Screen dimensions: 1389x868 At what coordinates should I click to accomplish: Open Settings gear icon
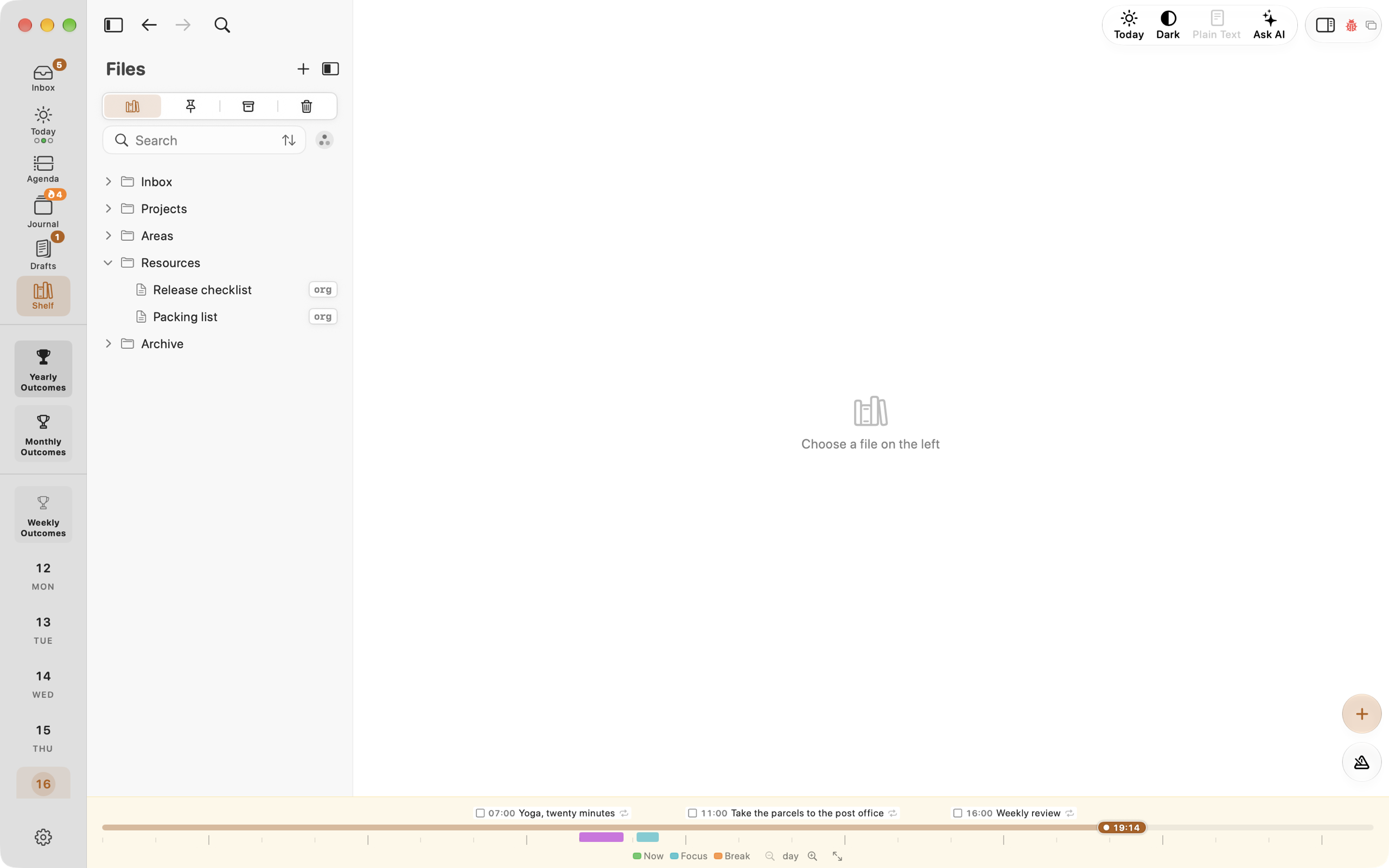[43, 837]
